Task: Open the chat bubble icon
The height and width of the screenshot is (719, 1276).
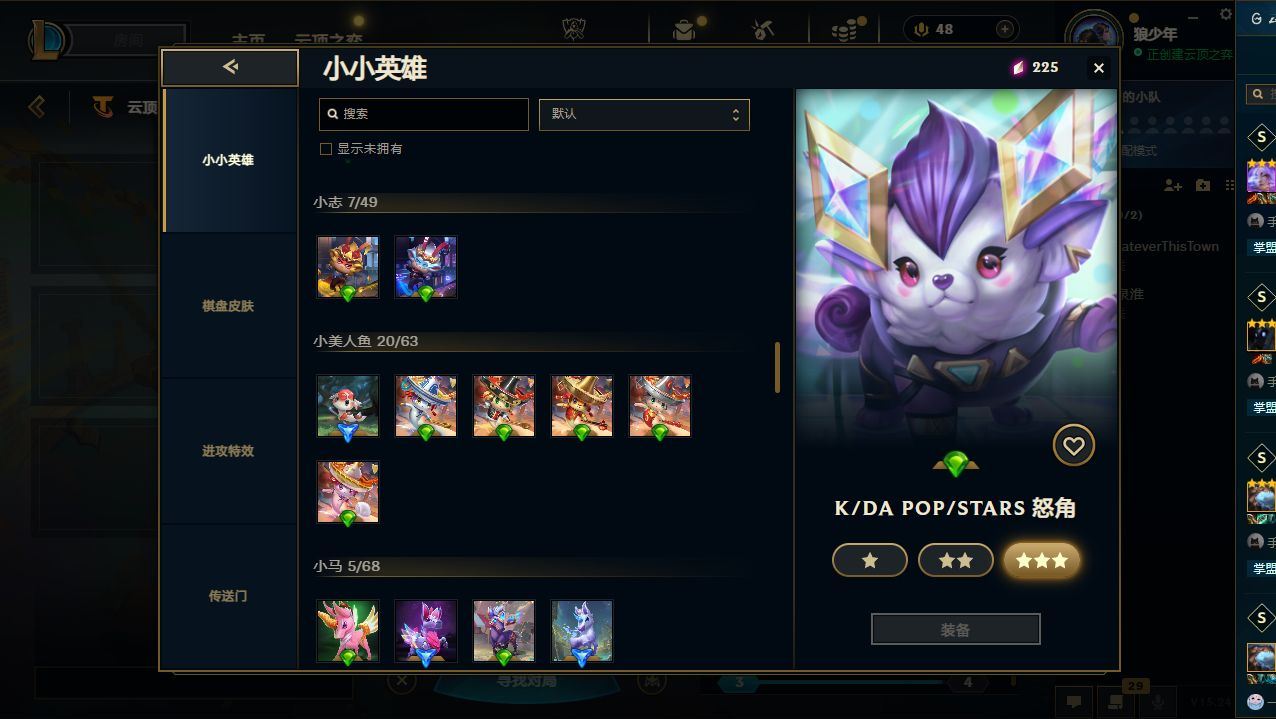Action: click(1073, 703)
